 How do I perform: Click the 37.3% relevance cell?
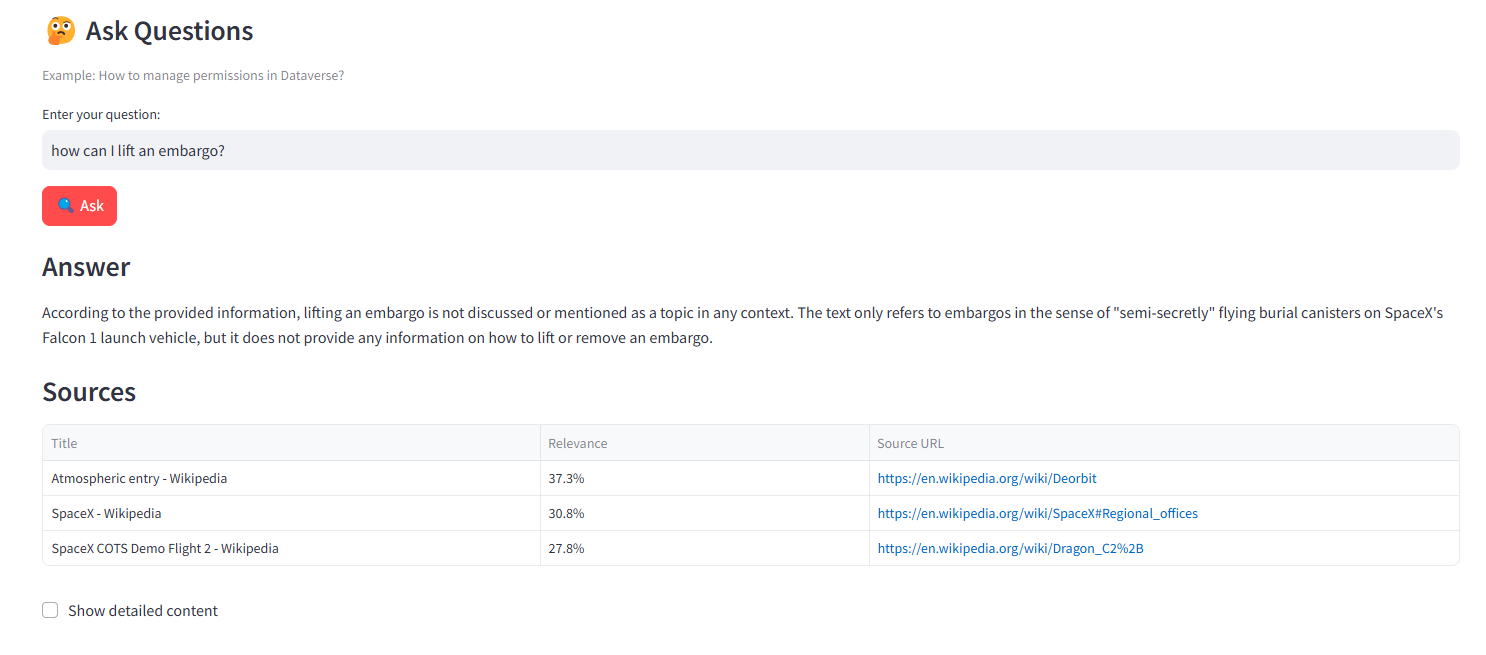pyautogui.click(x=566, y=479)
